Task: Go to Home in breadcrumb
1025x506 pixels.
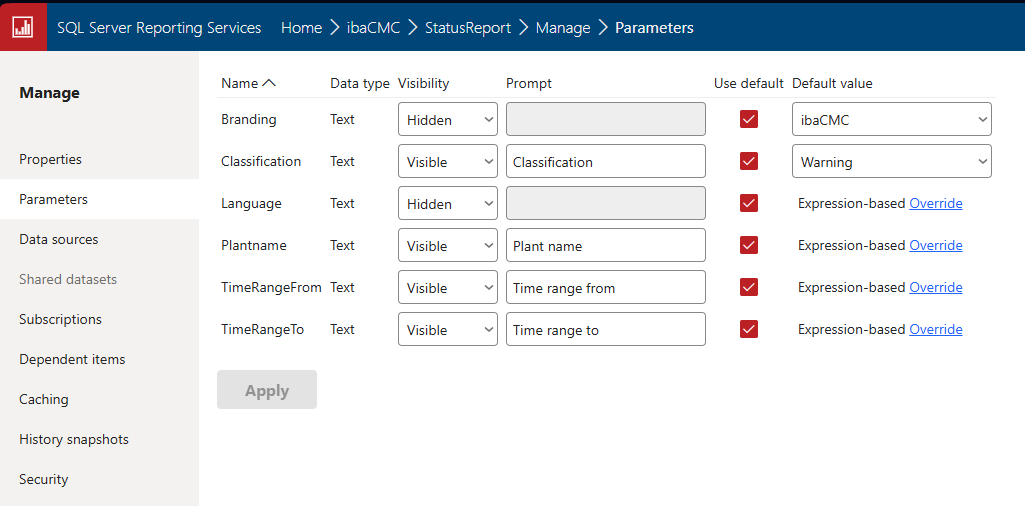Action: pyautogui.click(x=301, y=28)
